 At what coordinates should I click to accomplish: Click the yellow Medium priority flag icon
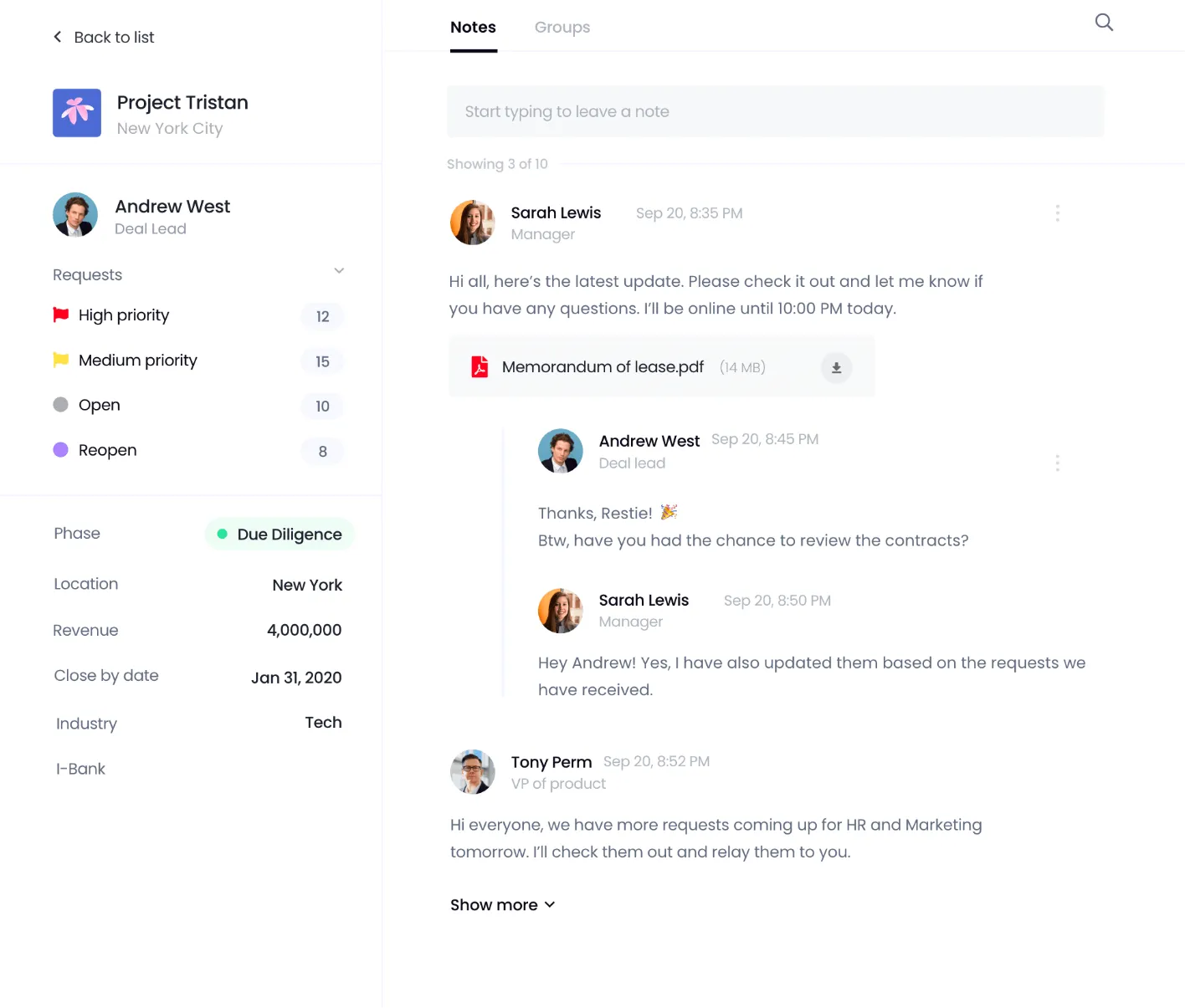coord(61,360)
